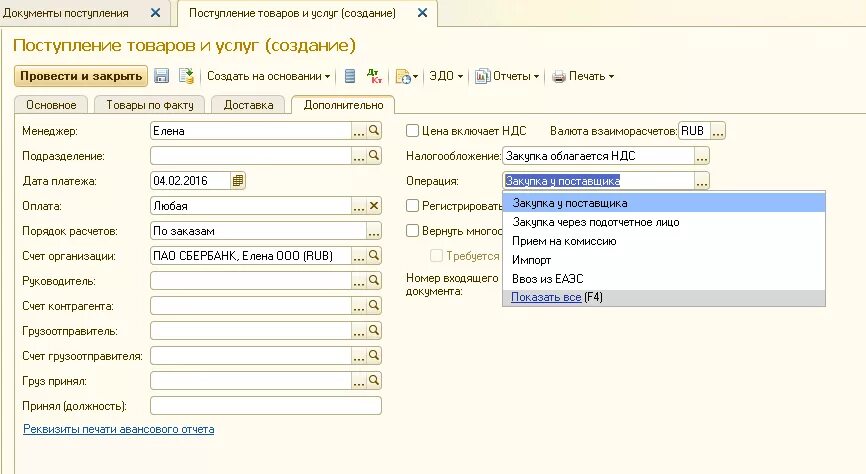The image size is (866, 474).
Task: Click ellipsis button for Счет организации
Action: [x=359, y=256]
